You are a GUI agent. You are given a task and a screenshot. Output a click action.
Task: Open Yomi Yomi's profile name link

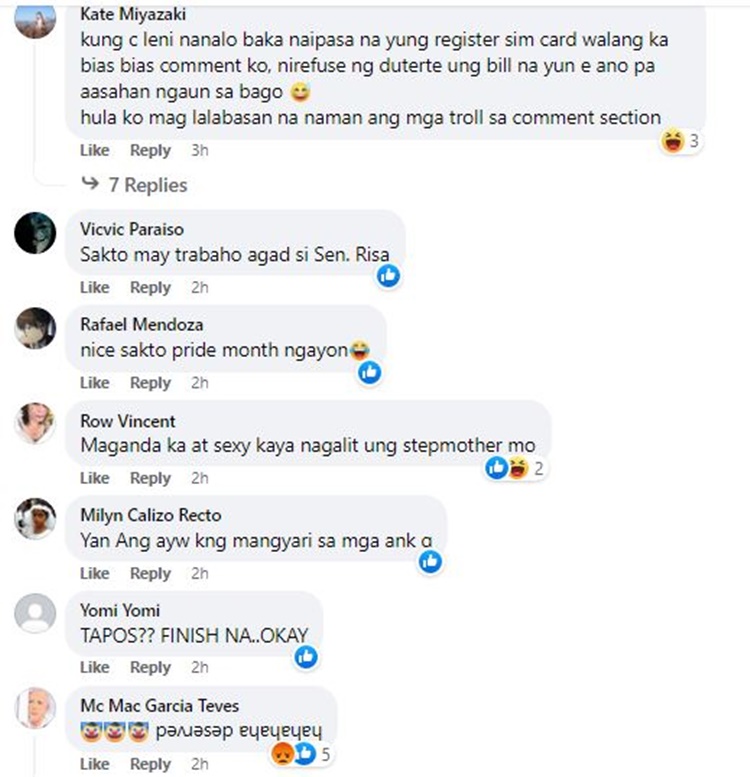click(120, 610)
